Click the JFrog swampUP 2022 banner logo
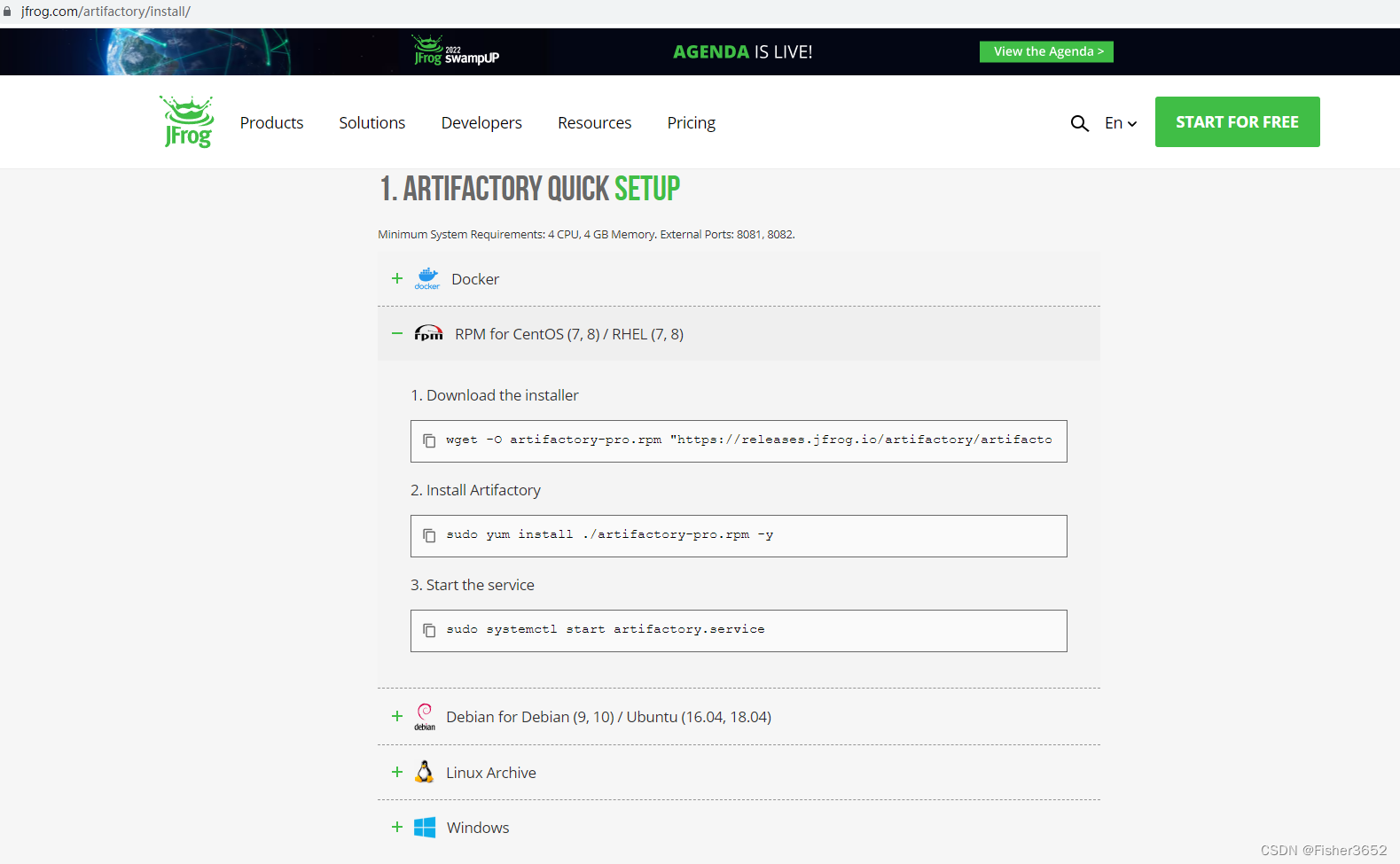This screenshot has width=1400, height=864. [x=457, y=51]
